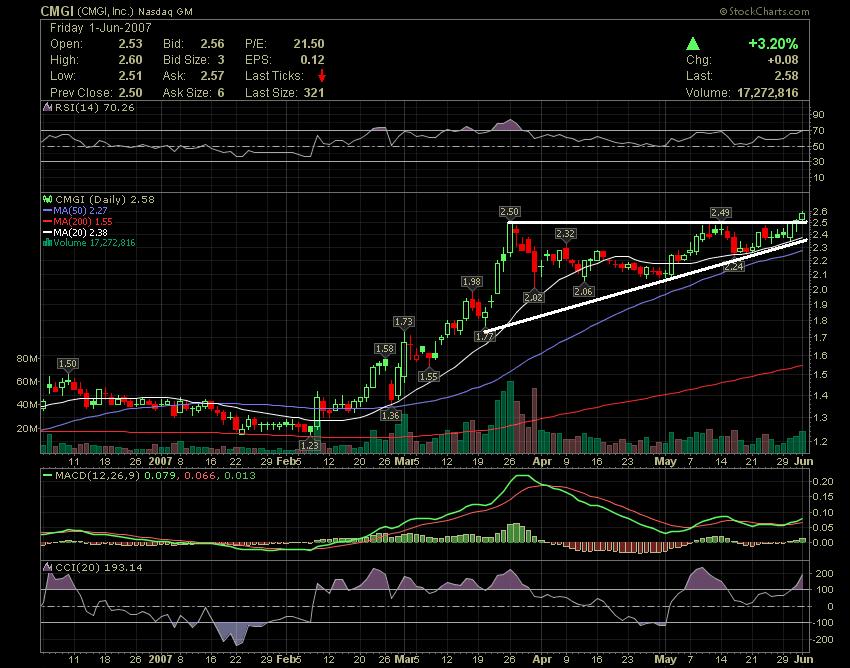Click the 2.24 low price annotation

click(x=733, y=267)
